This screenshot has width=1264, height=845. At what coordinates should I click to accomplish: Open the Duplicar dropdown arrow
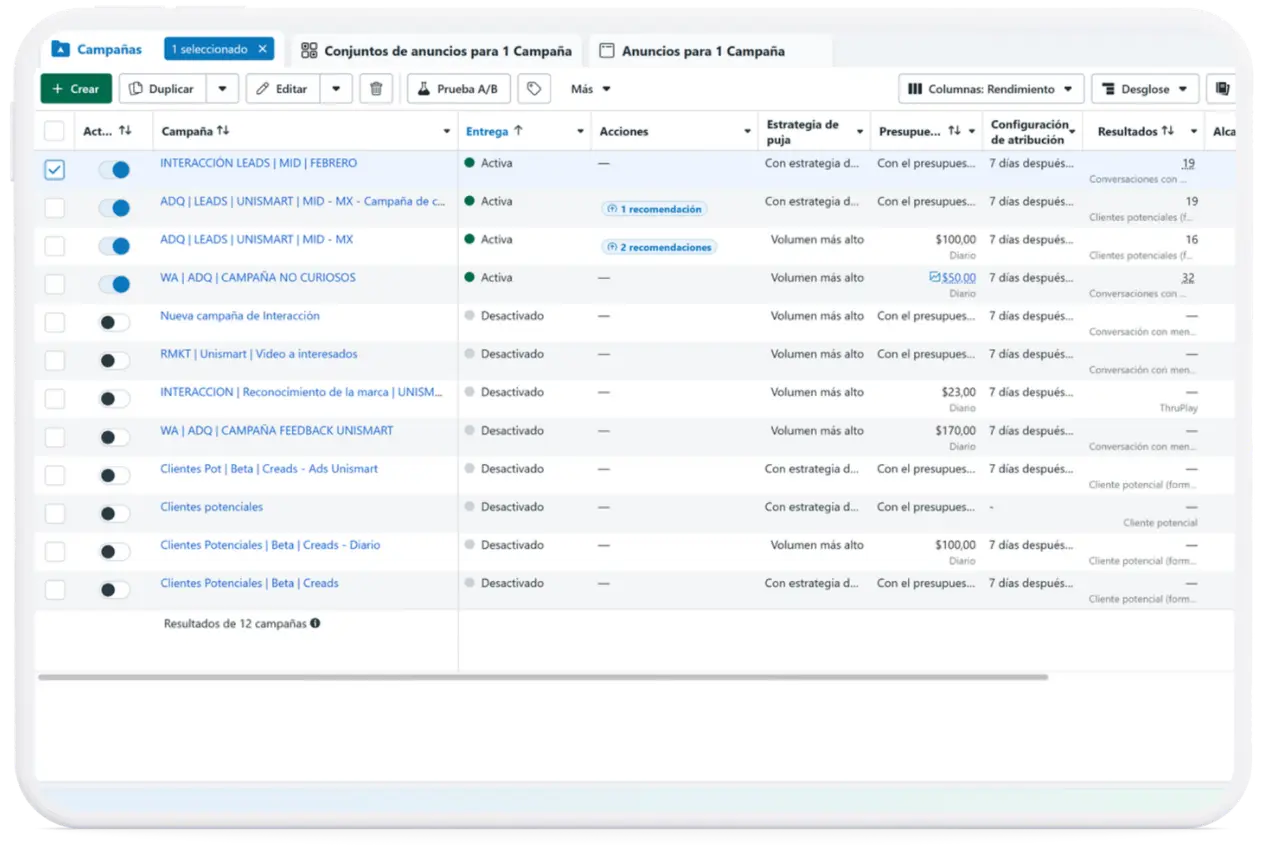pos(222,89)
